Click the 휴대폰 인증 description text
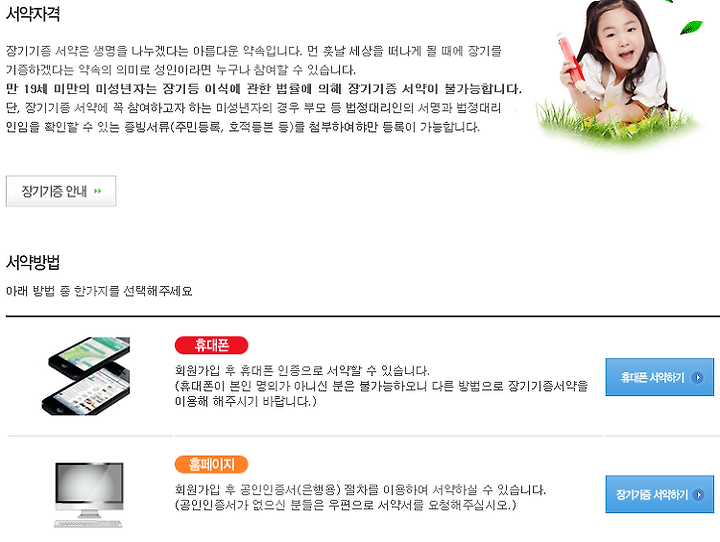 pyautogui.click(x=381, y=386)
